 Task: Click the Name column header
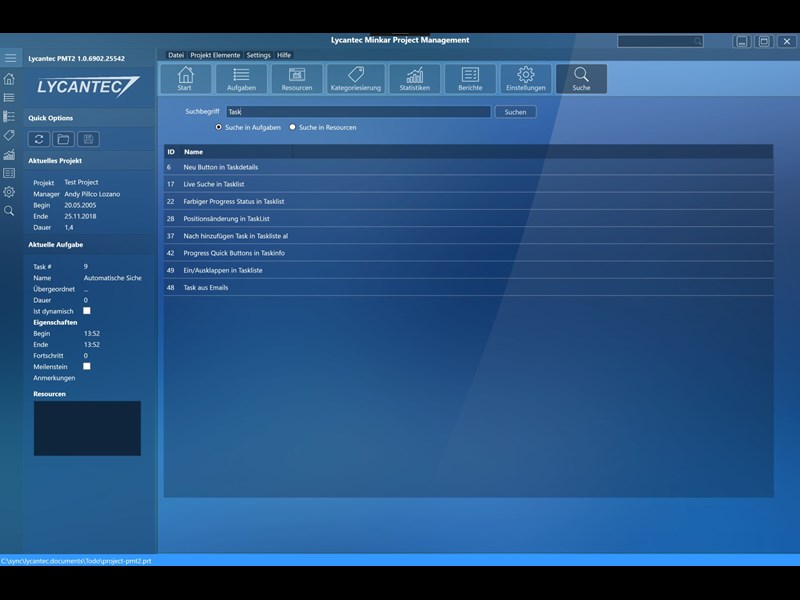click(x=237, y=152)
